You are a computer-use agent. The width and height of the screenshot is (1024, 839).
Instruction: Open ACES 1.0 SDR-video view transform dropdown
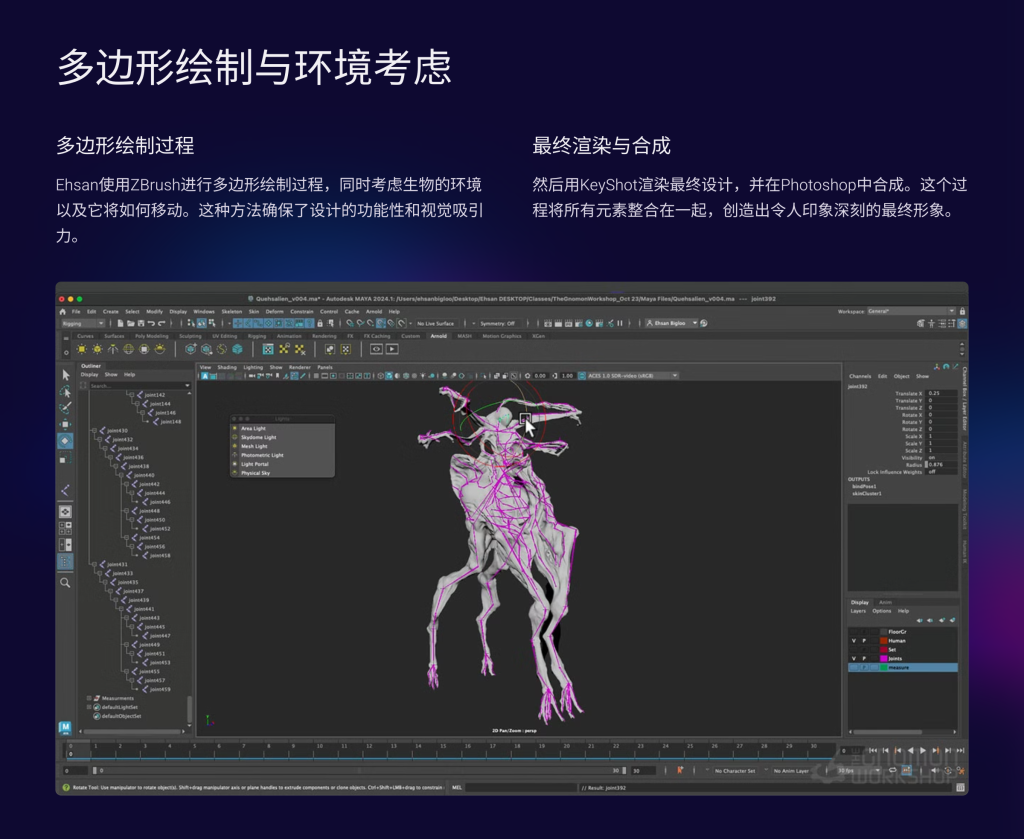632,376
